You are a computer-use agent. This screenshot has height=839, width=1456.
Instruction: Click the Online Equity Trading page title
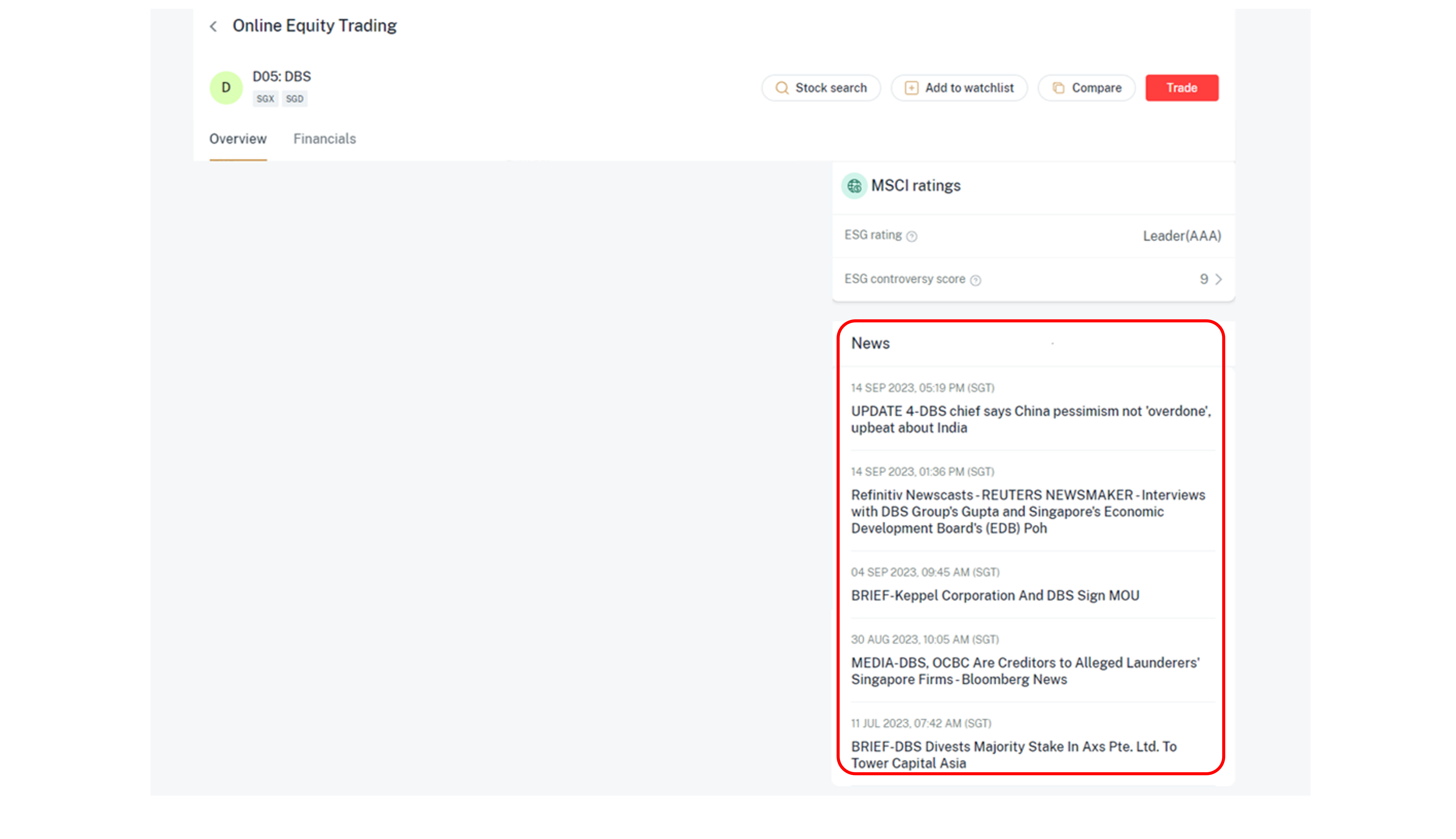[x=314, y=26]
